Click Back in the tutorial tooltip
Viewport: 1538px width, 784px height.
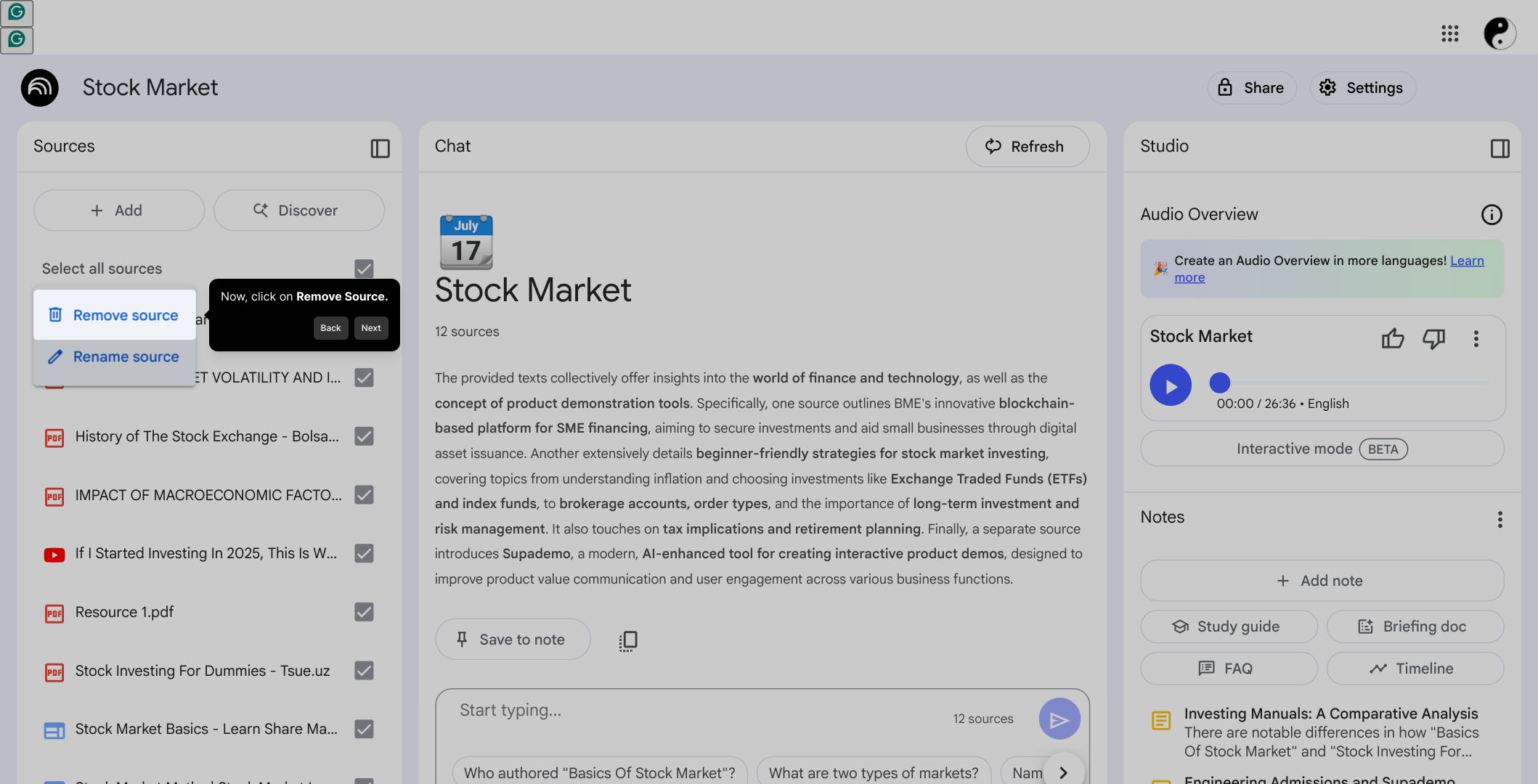(330, 328)
